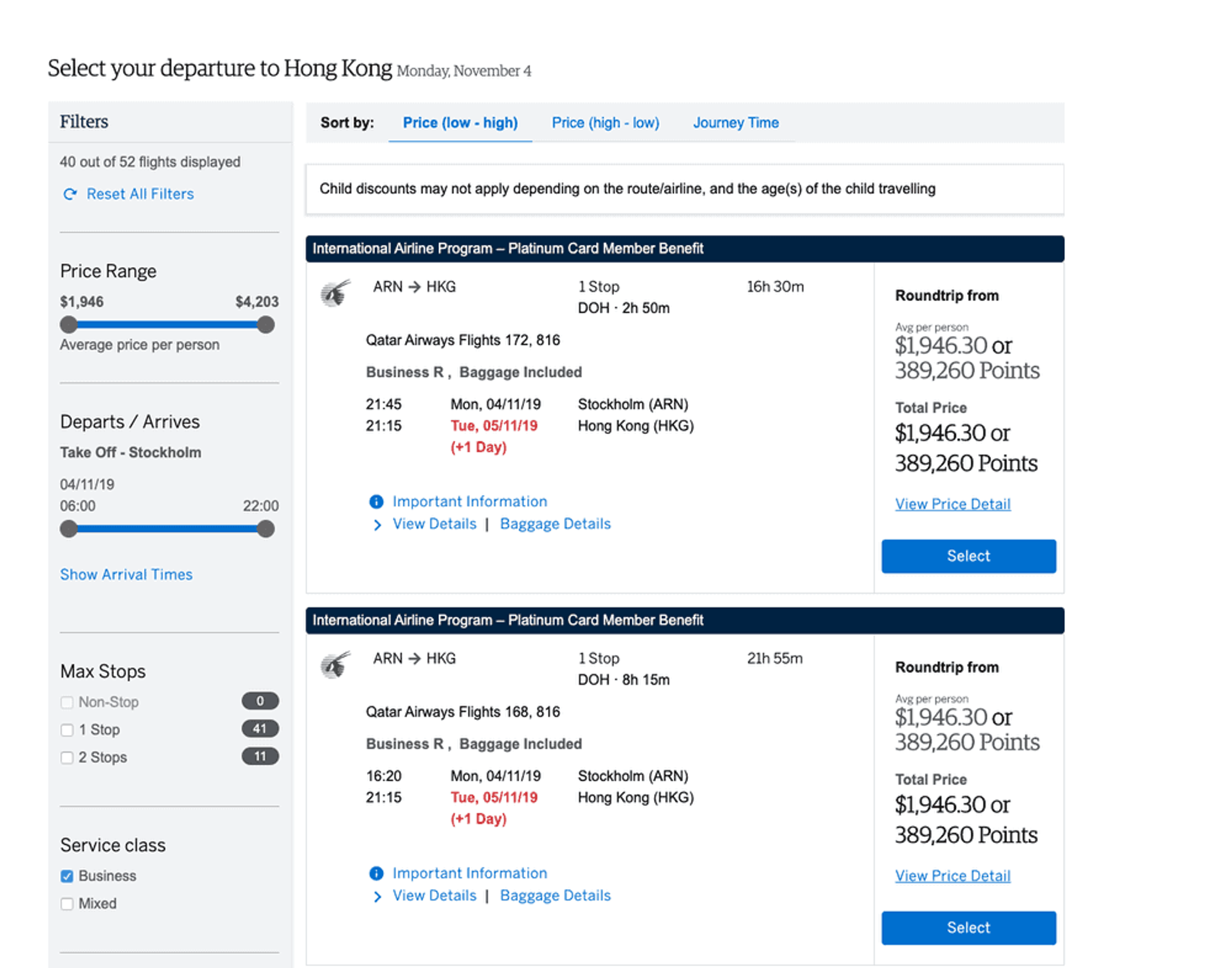The image size is (1232, 968).
Task: Click the Price Range maximum slider handle
Action: pyautogui.click(x=265, y=325)
